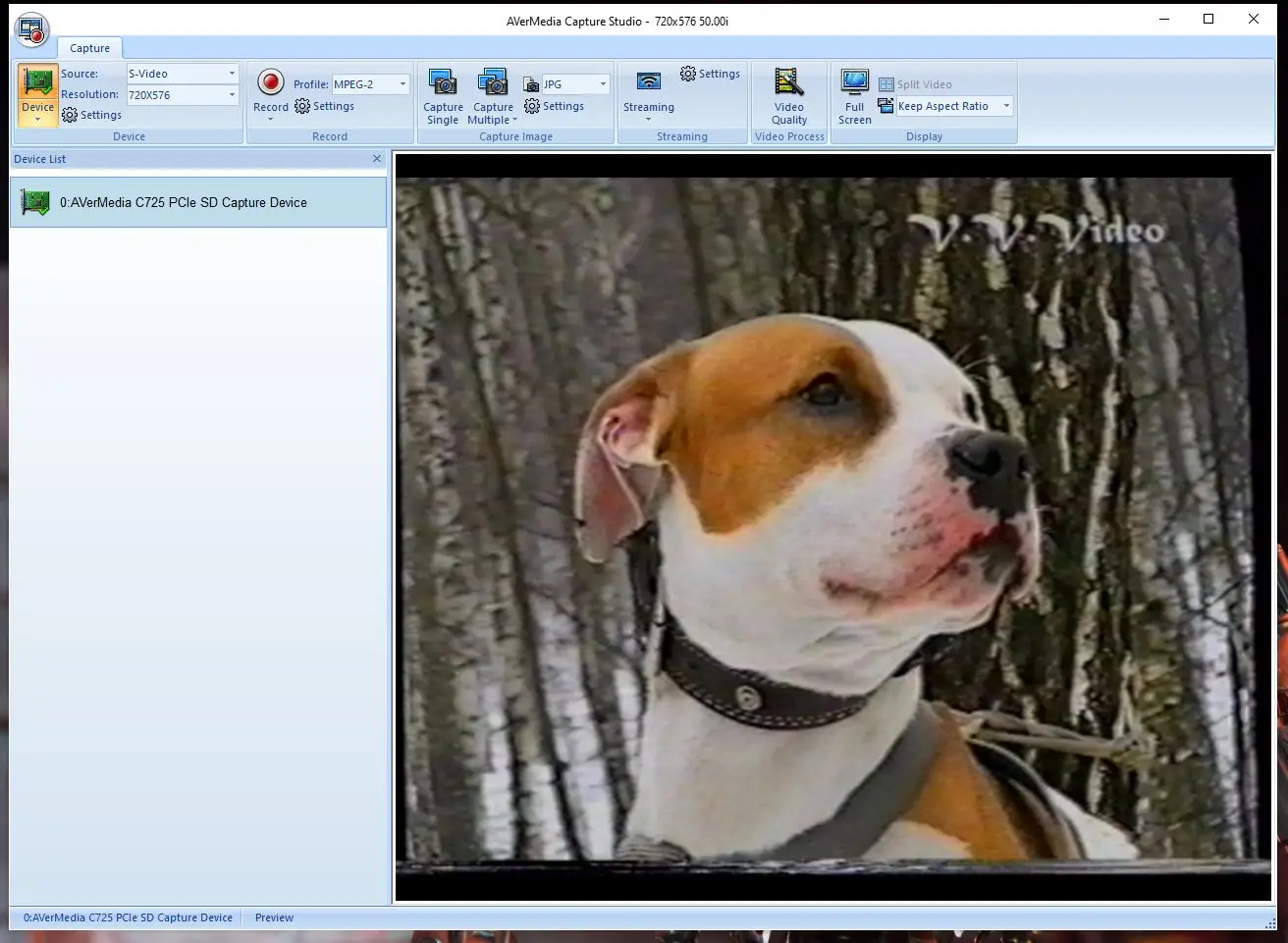Minimize the Capture Studio window

1164,20
